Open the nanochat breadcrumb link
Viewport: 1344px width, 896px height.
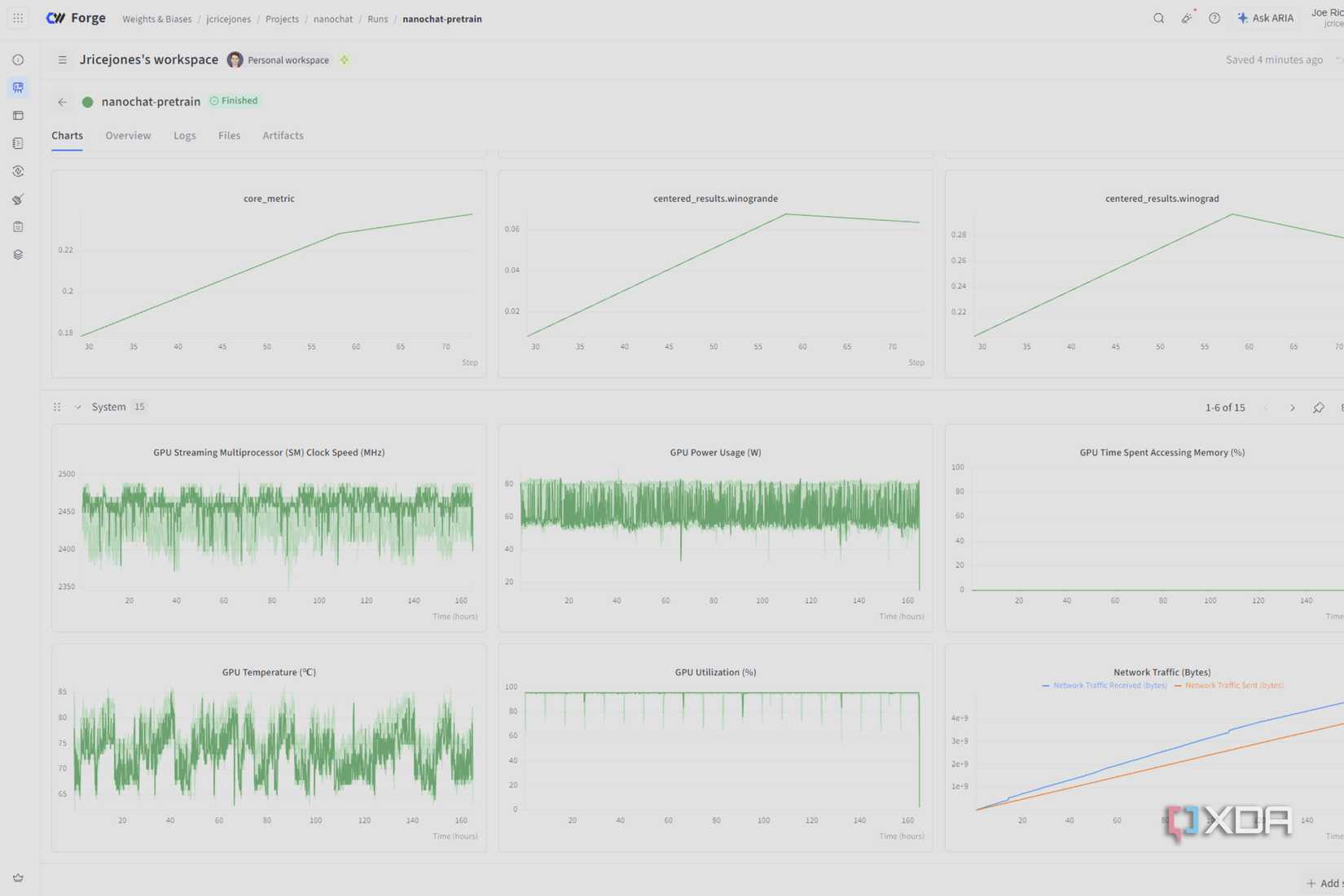pos(333,19)
